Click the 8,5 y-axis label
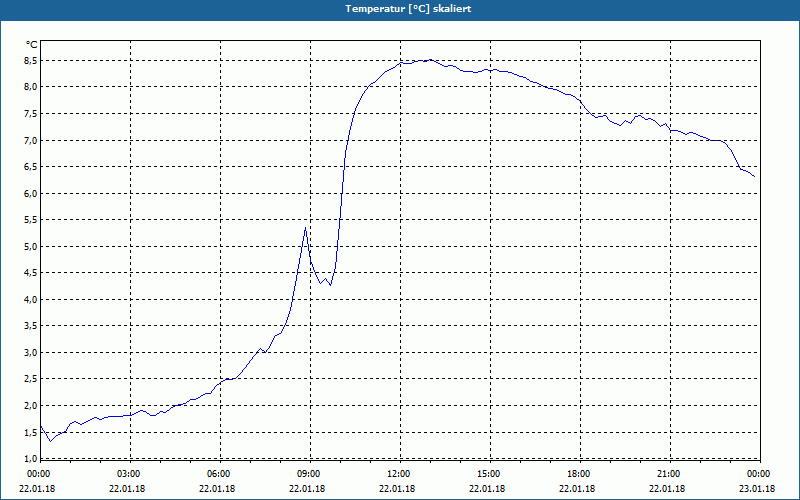The image size is (800, 500). pyautogui.click(x=31, y=61)
